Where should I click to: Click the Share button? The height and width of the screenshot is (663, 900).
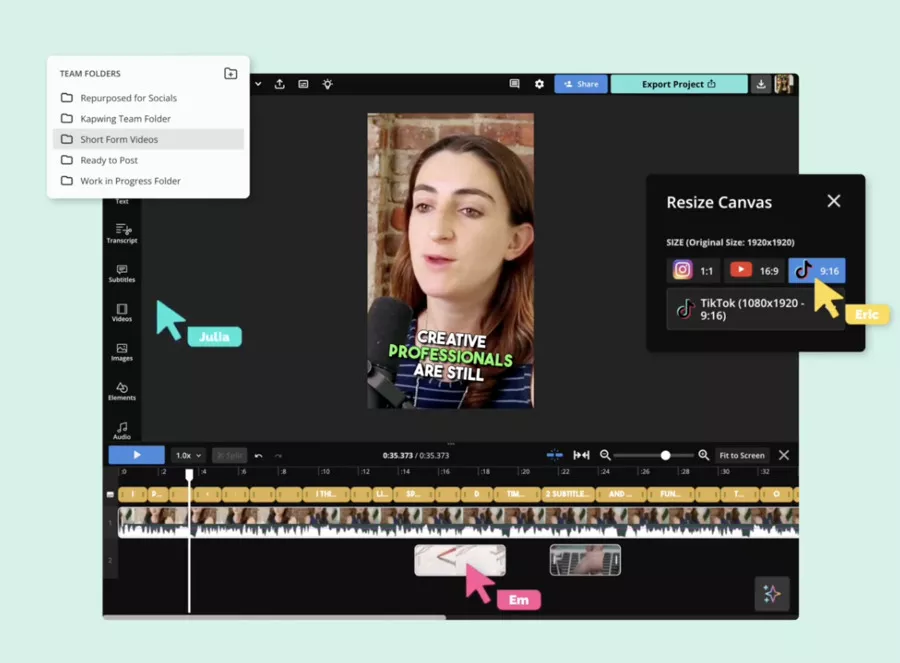[x=581, y=85]
